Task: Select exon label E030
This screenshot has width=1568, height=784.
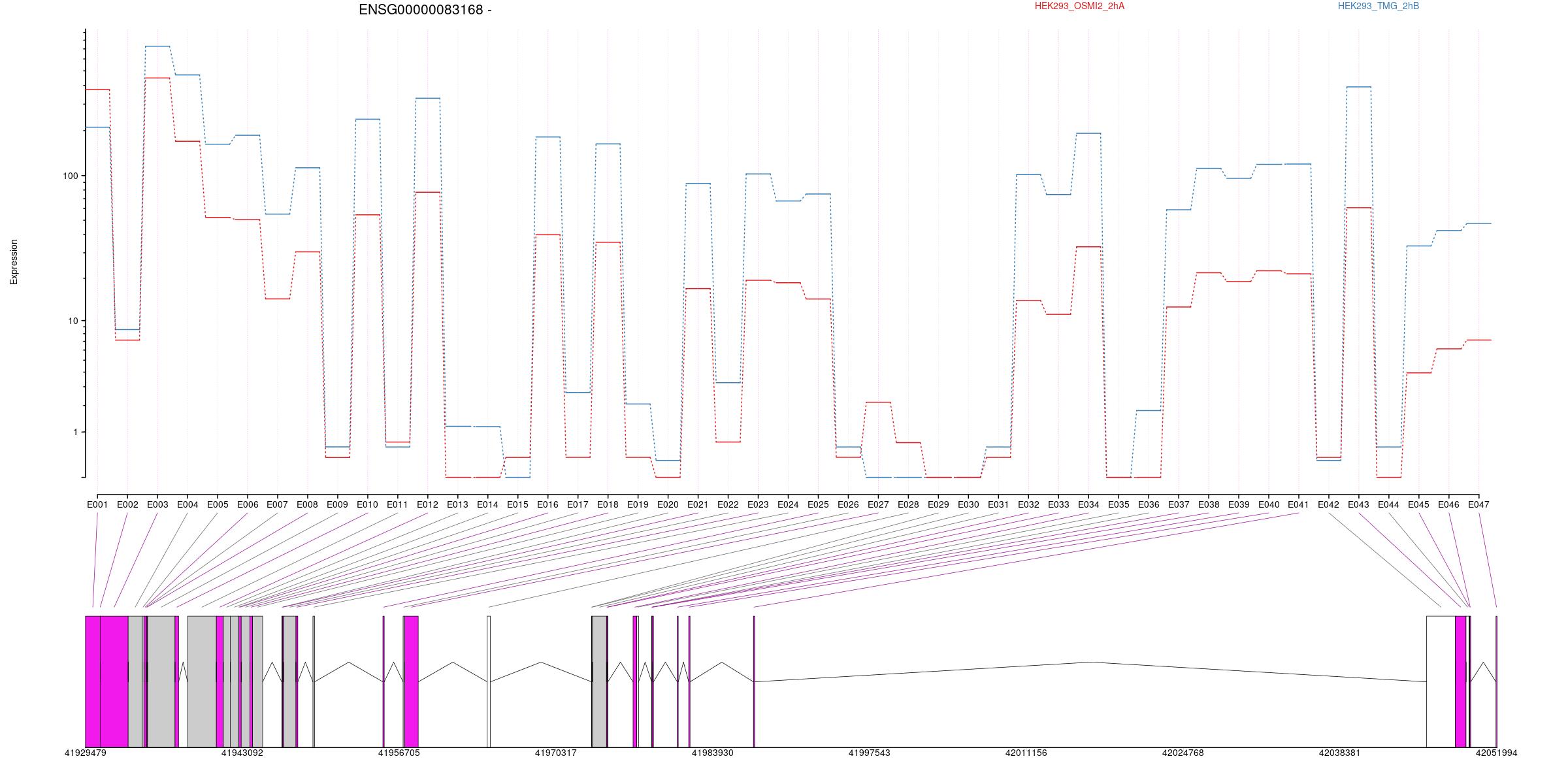Action: tap(968, 504)
